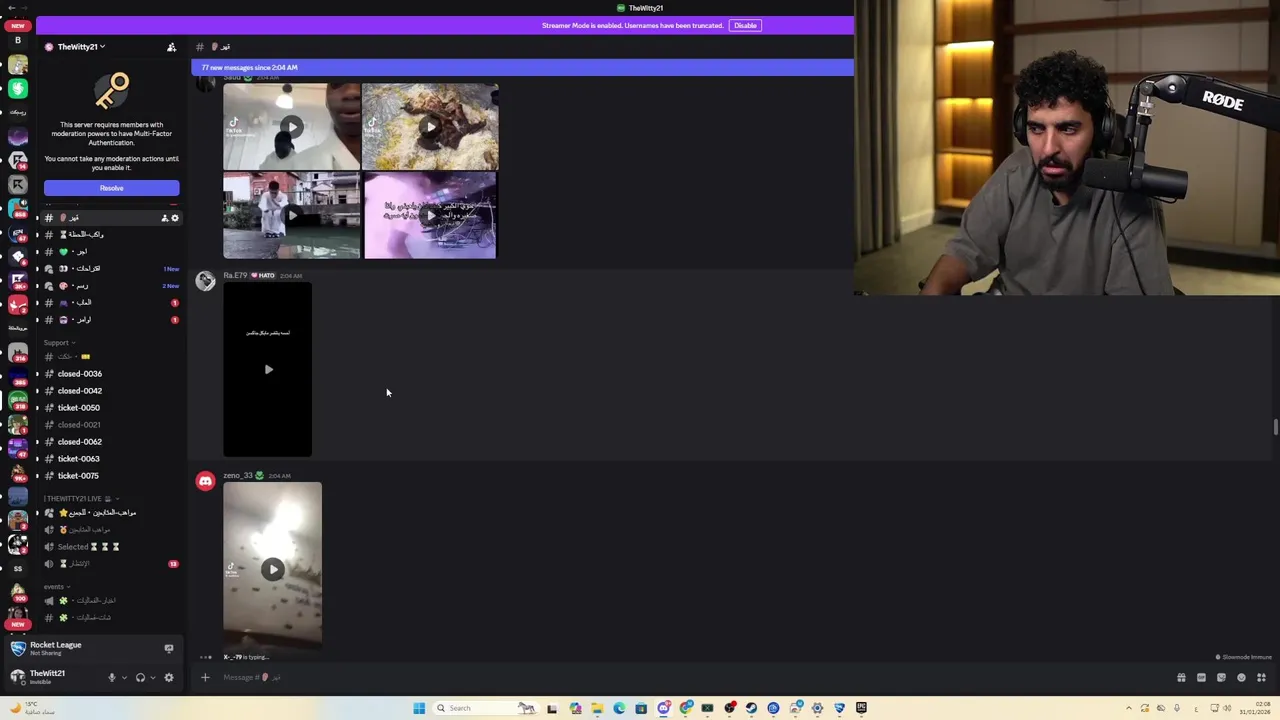1280x720 pixels.
Task: Open edit channel gear on selected channel
Action: [175, 218]
